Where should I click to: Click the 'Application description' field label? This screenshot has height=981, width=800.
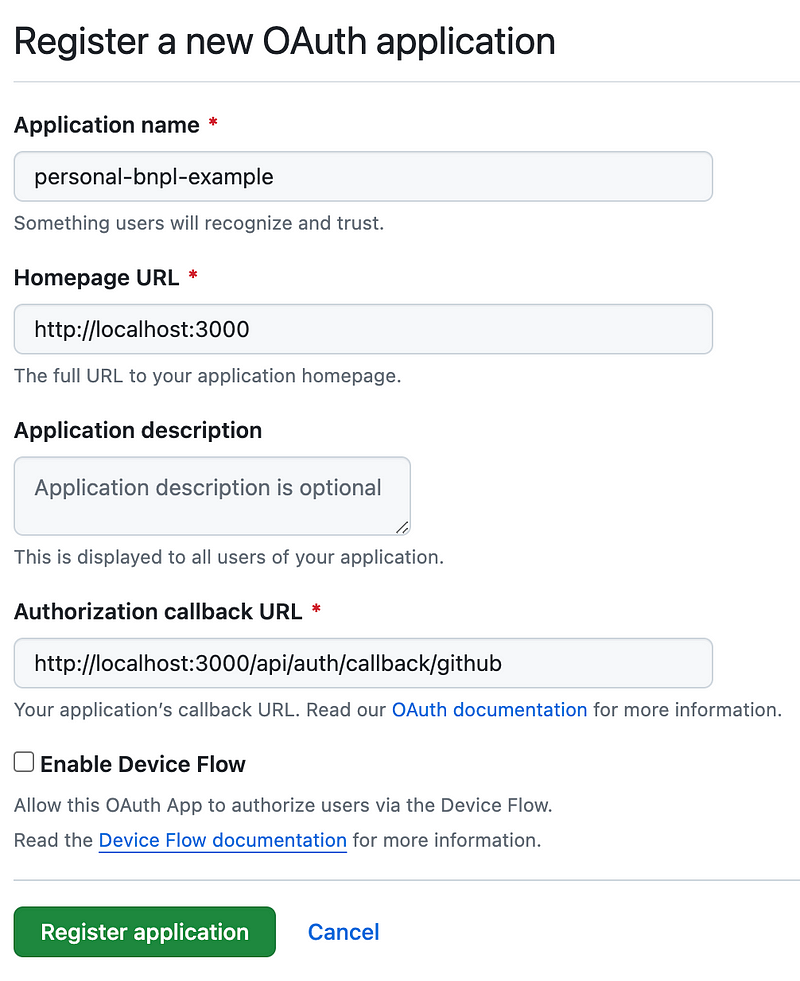pyautogui.click(x=138, y=430)
